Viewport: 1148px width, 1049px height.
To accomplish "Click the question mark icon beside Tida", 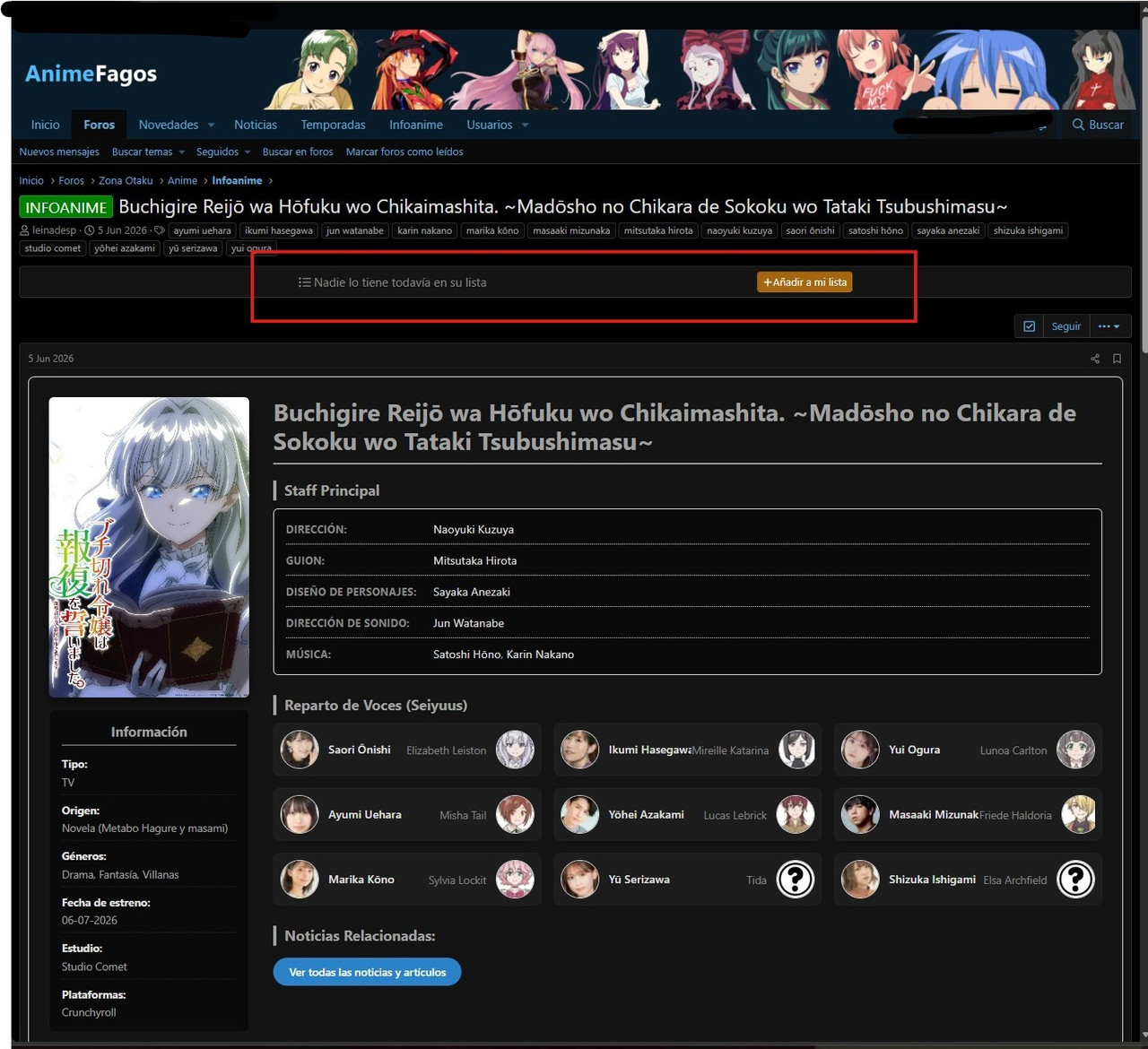I will tap(796, 880).
